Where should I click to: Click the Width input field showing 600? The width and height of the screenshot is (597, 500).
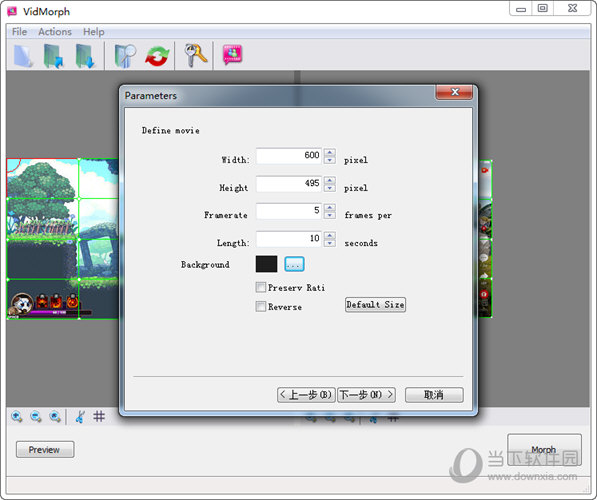click(289, 156)
